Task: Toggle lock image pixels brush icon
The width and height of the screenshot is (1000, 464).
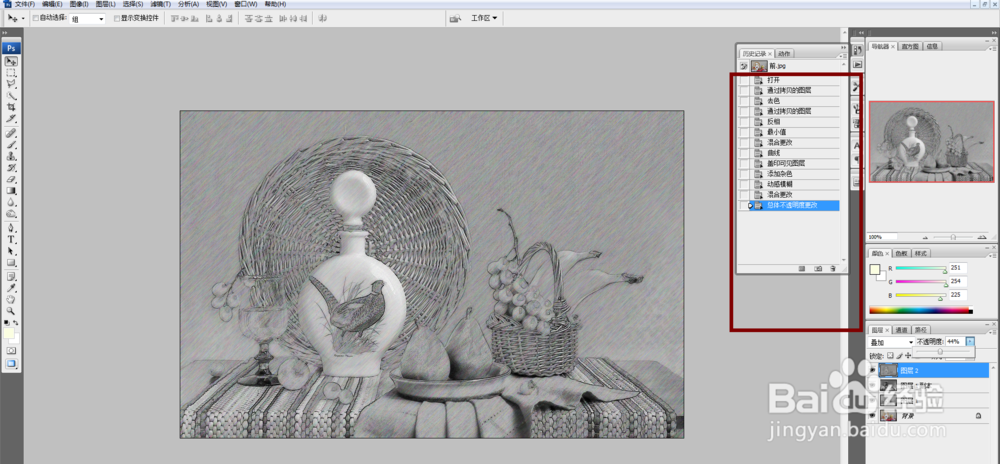Action: click(x=899, y=356)
